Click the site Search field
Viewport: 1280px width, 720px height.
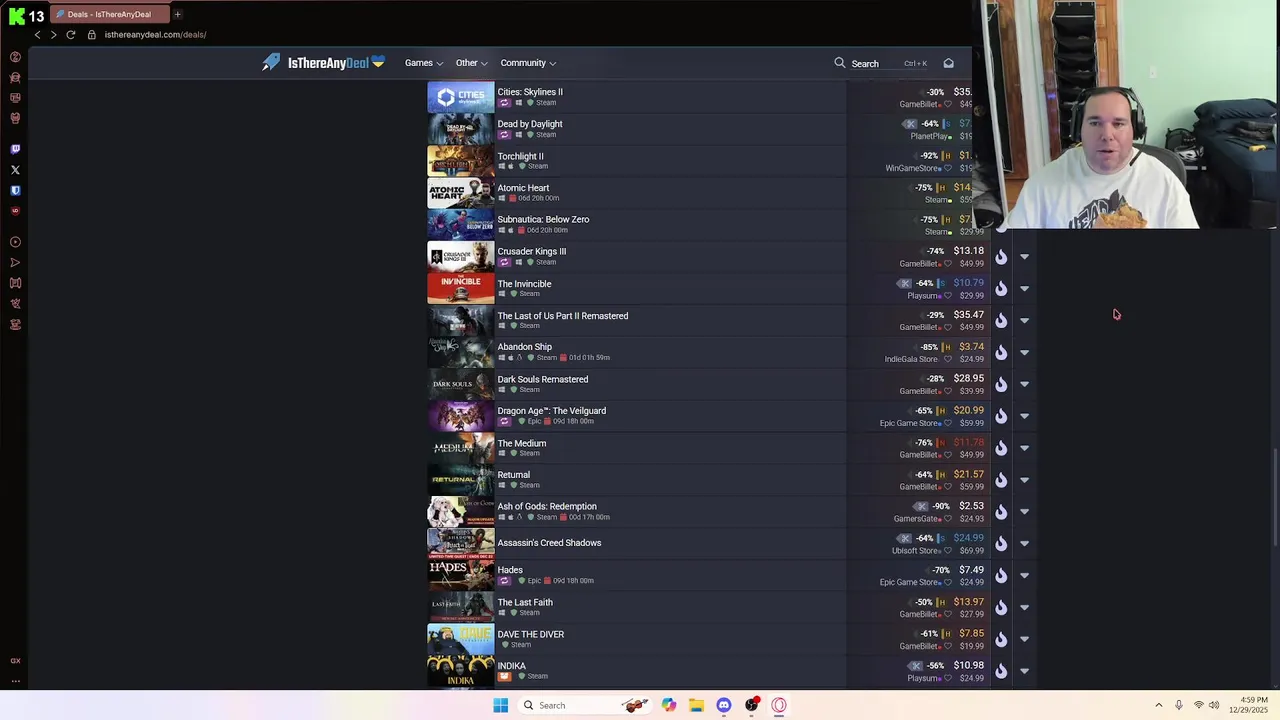click(x=890, y=63)
